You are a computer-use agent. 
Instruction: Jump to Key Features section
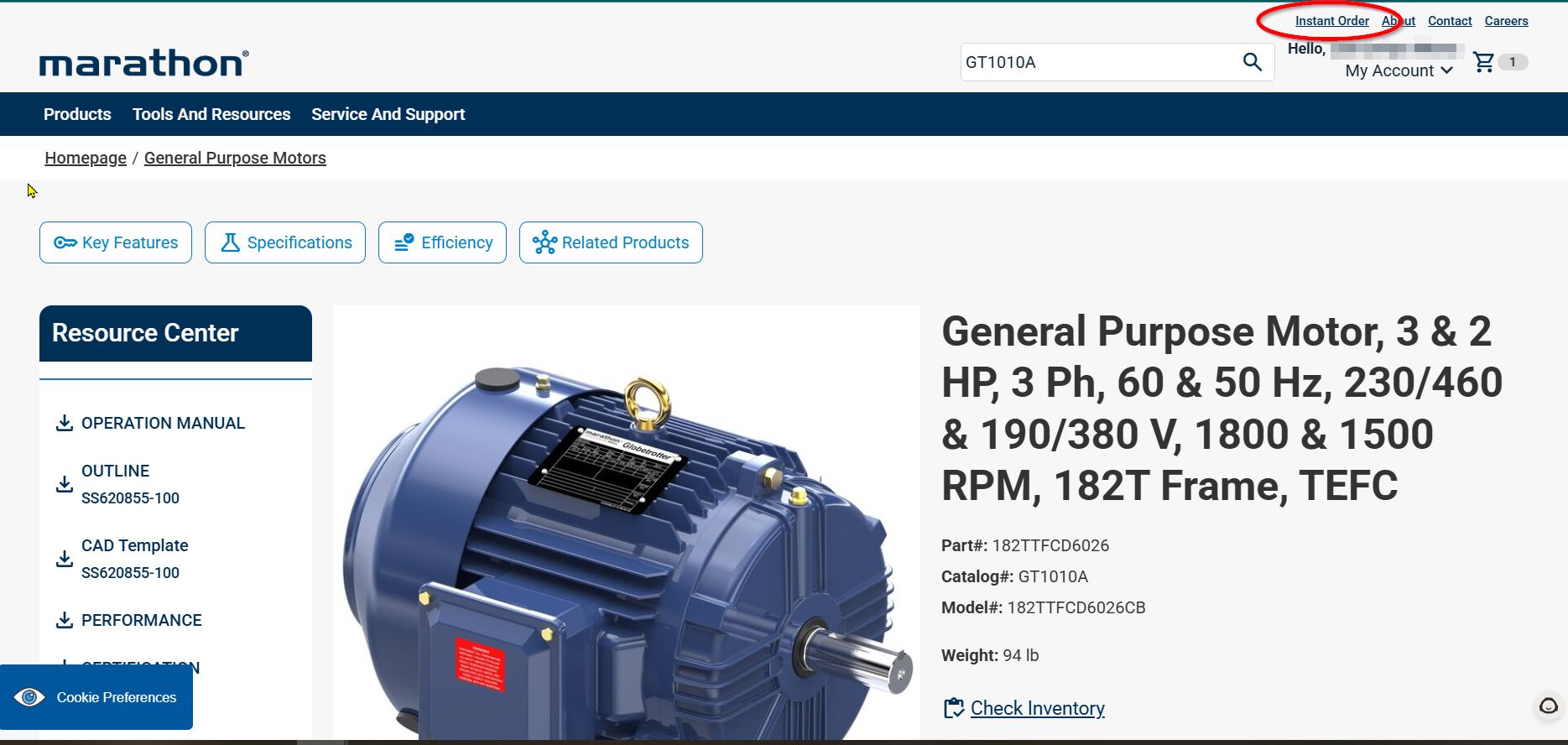pos(116,242)
